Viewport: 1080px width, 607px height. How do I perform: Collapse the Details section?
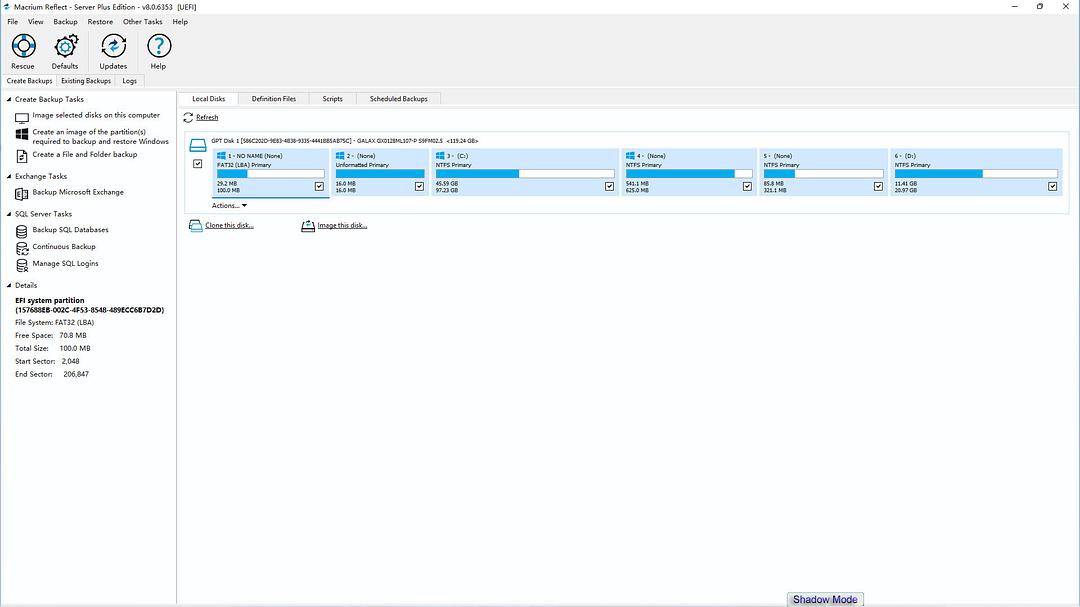click(x=9, y=285)
